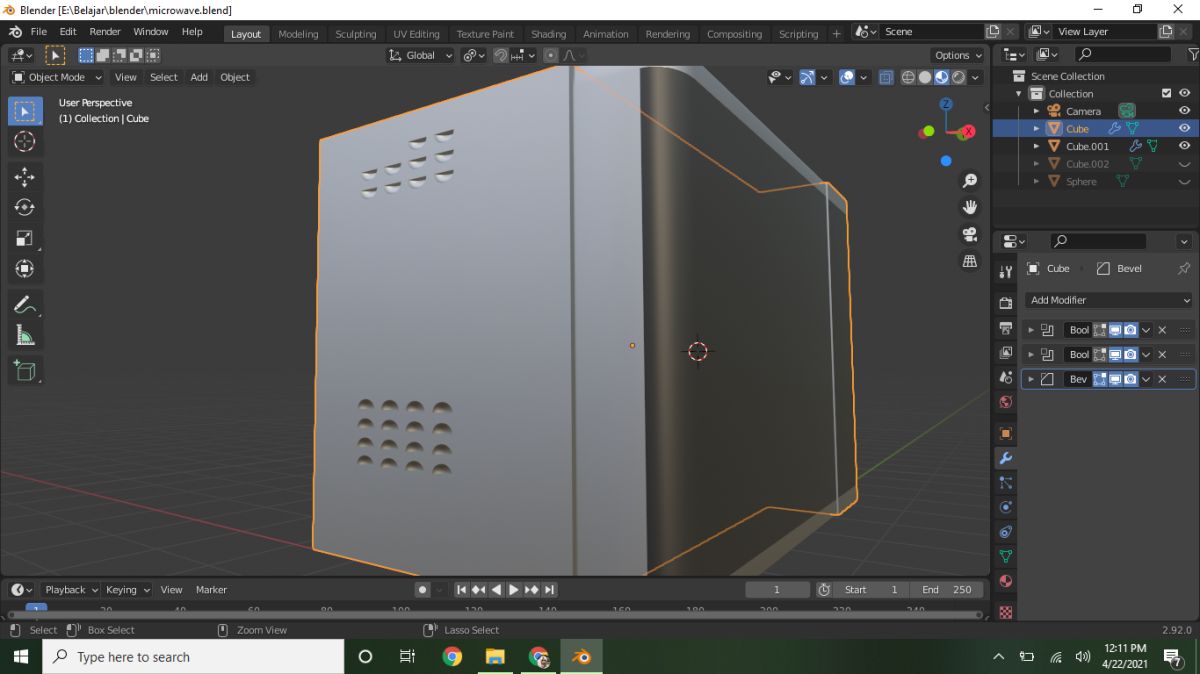Open the Output properties tab

1006,328
